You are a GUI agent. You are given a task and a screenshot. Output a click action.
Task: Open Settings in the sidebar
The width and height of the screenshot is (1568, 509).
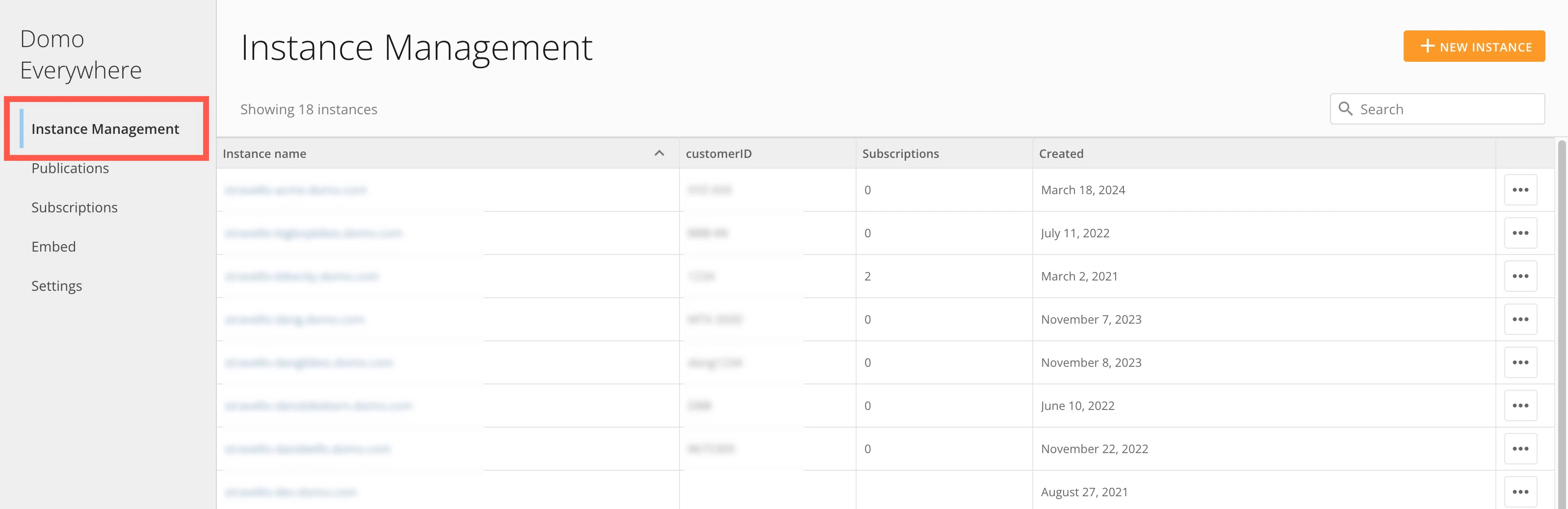(56, 286)
